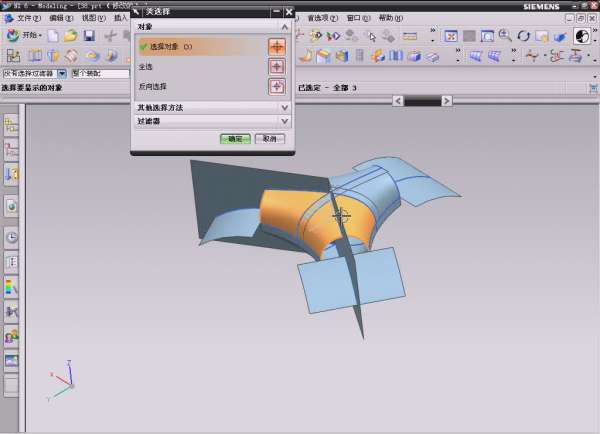Select the Zoom magnifier tool

pos(505,36)
